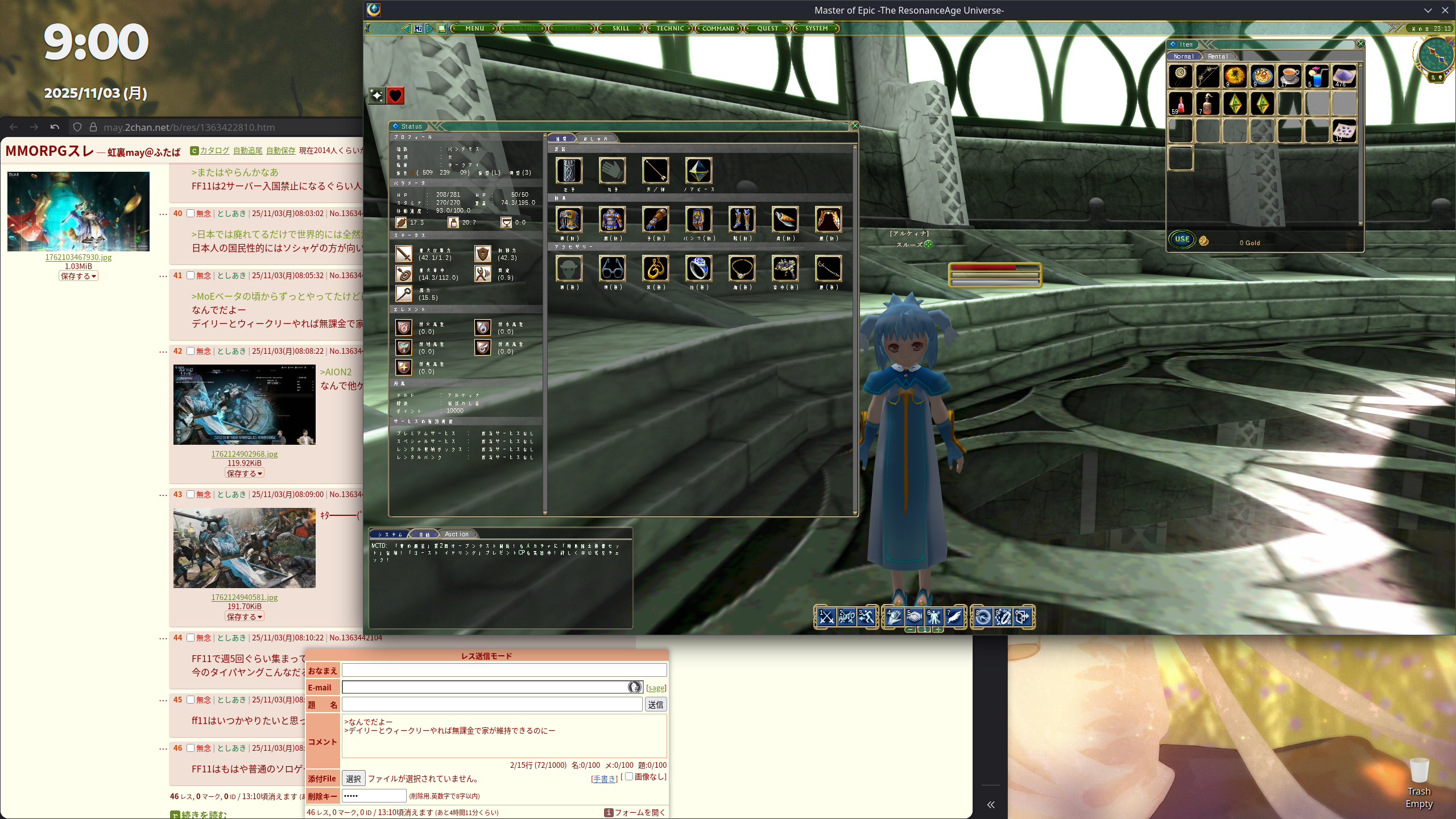
Task: Activate the AUTO attack shortcut slot
Action: (846, 617)
